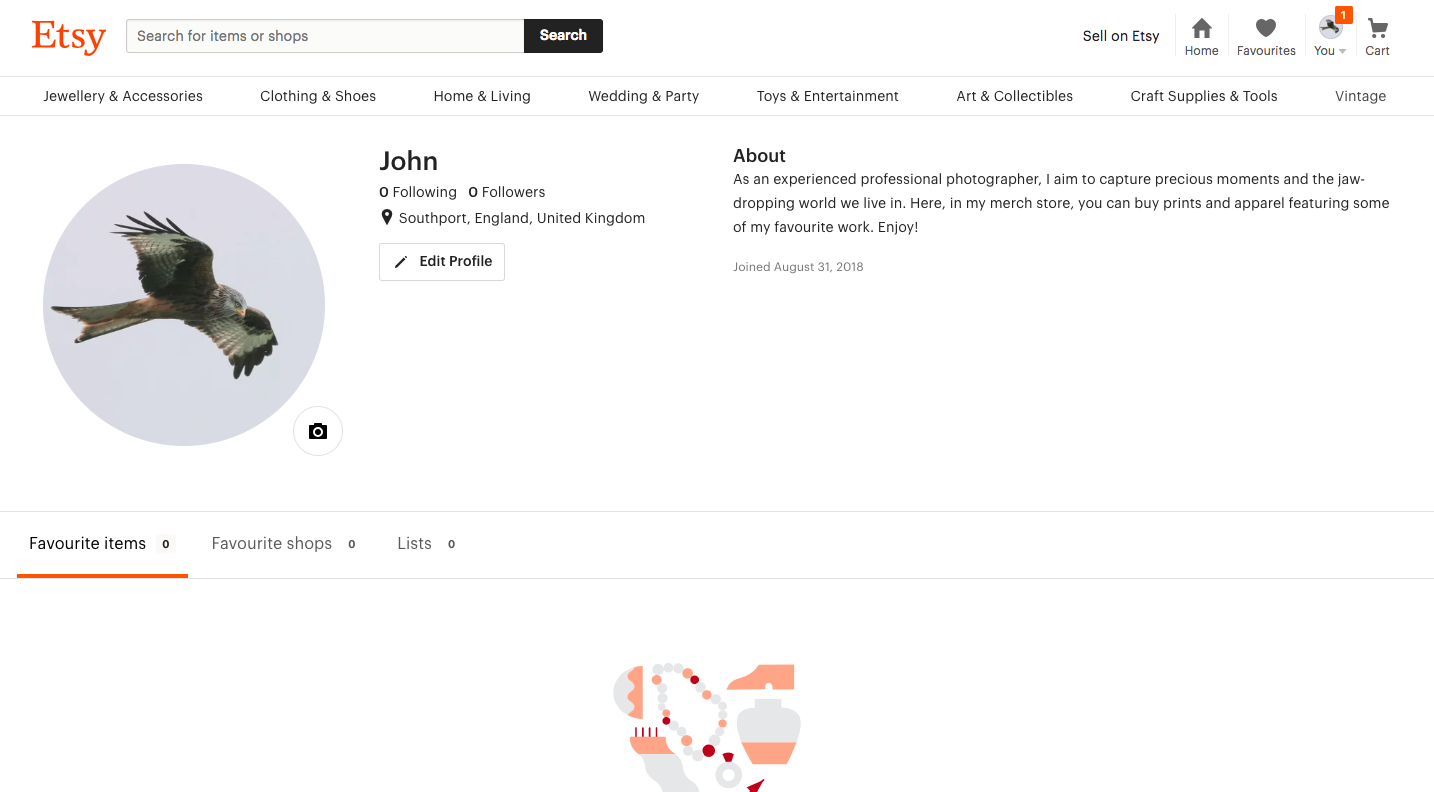Open the Lists tab
This screenshot has height=792, width=1434.
[x=414, y=543]
